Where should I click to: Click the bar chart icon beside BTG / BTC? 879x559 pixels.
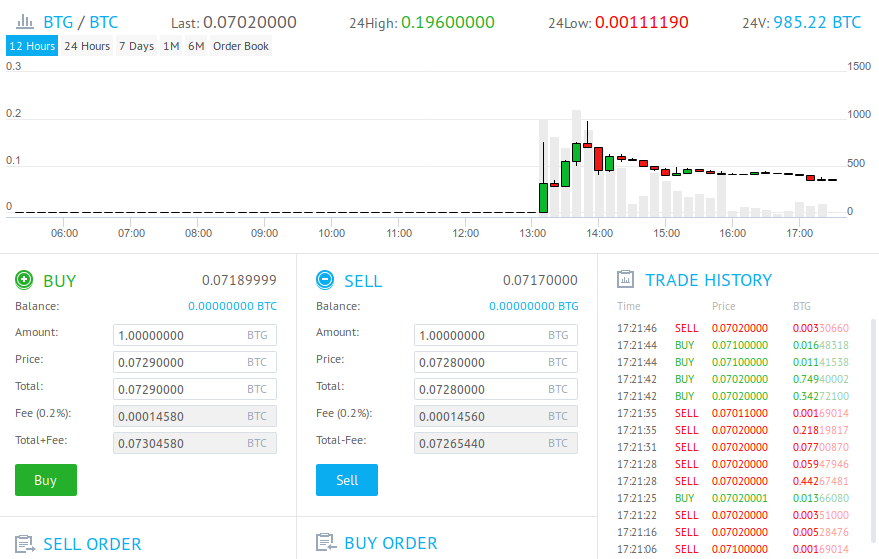click(25, 22)
